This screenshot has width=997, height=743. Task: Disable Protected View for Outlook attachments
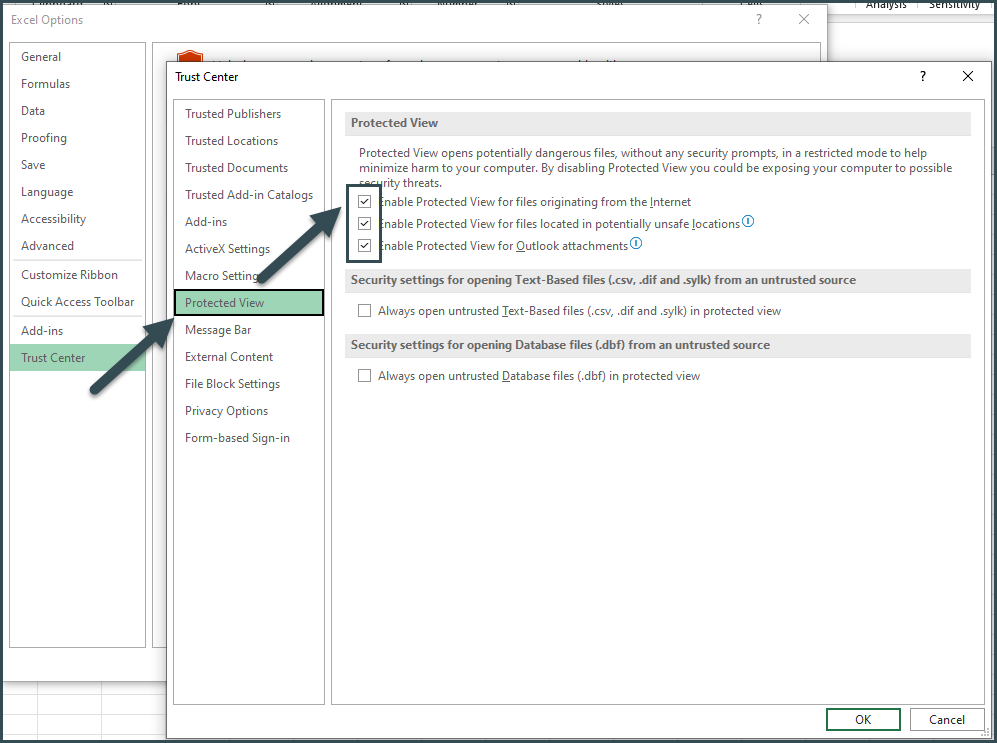click(x=364, y=245)
